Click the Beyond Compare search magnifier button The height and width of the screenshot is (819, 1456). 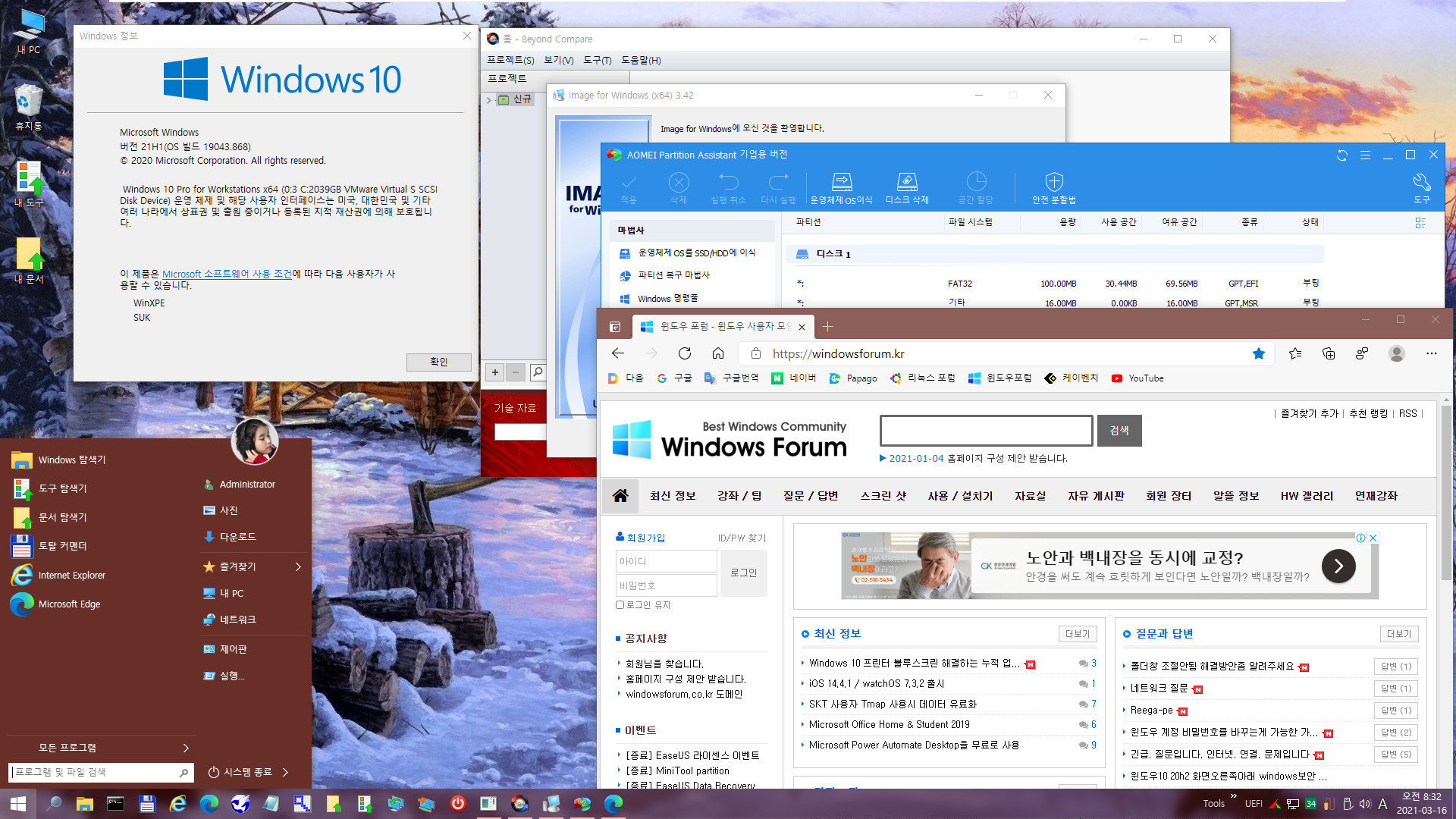(x=538, y=372)
